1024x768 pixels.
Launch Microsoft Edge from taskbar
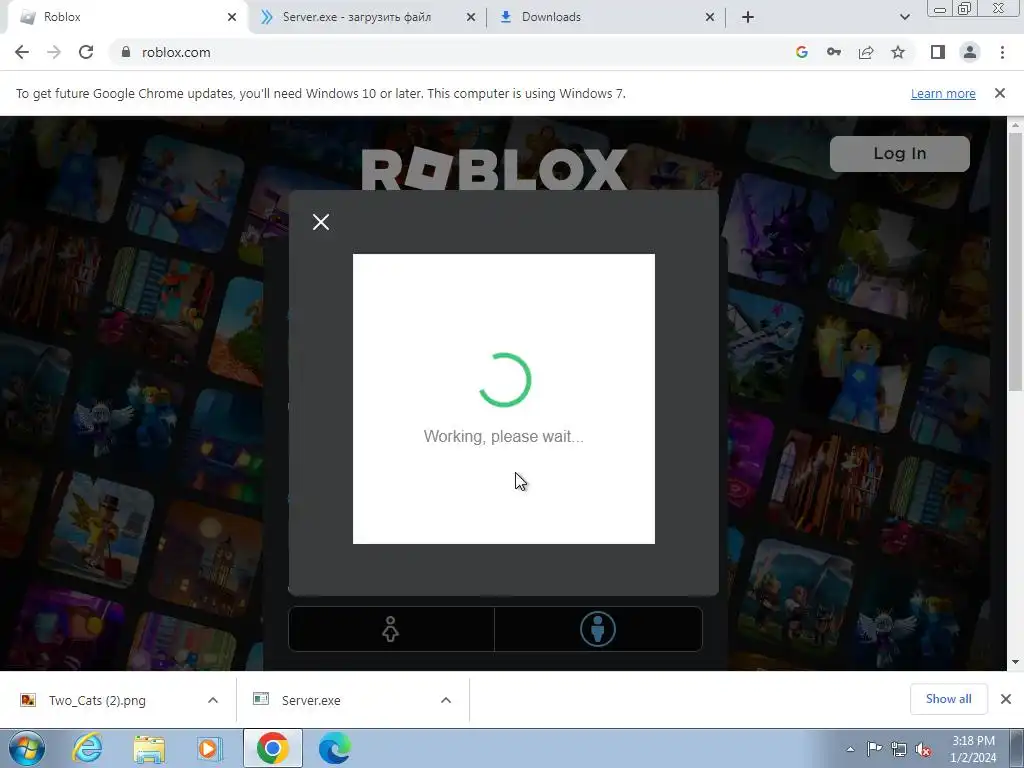pos(334,748)
